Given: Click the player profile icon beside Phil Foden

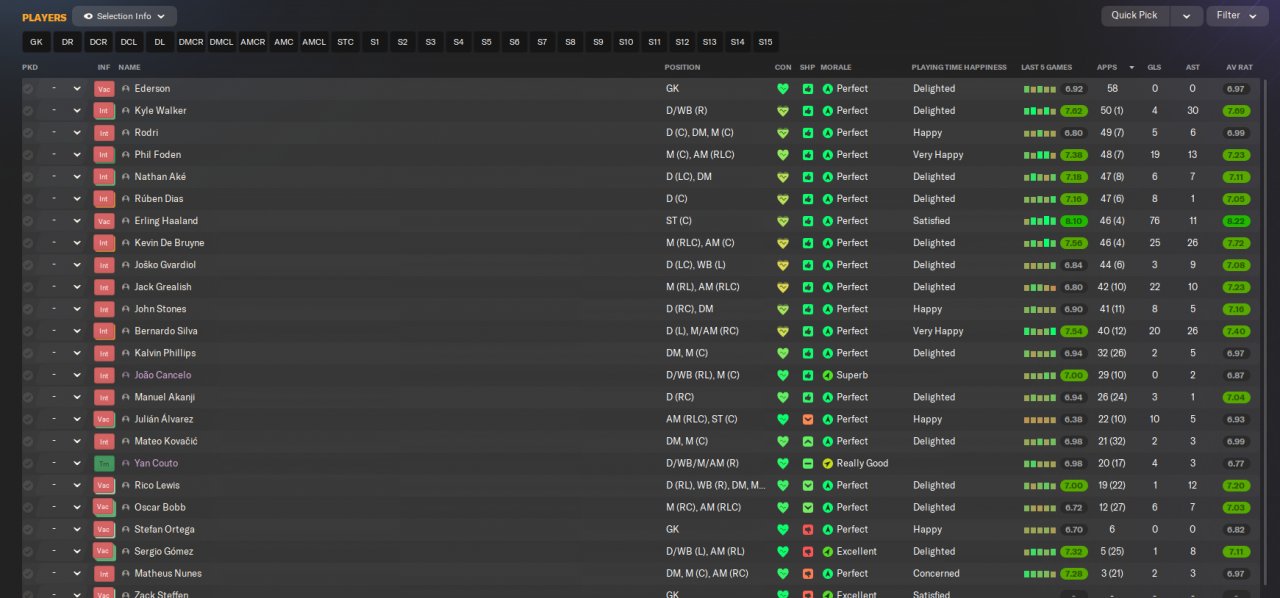Looking at the screenshot, I should tap(126, 155).
